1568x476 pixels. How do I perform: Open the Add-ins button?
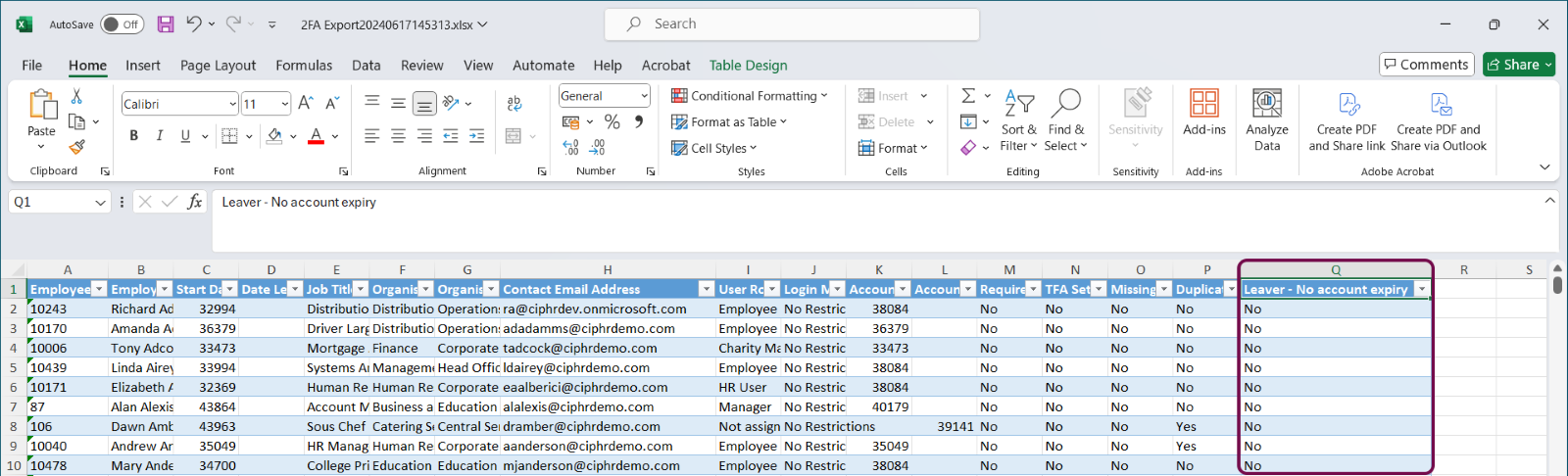point(1204,112)
